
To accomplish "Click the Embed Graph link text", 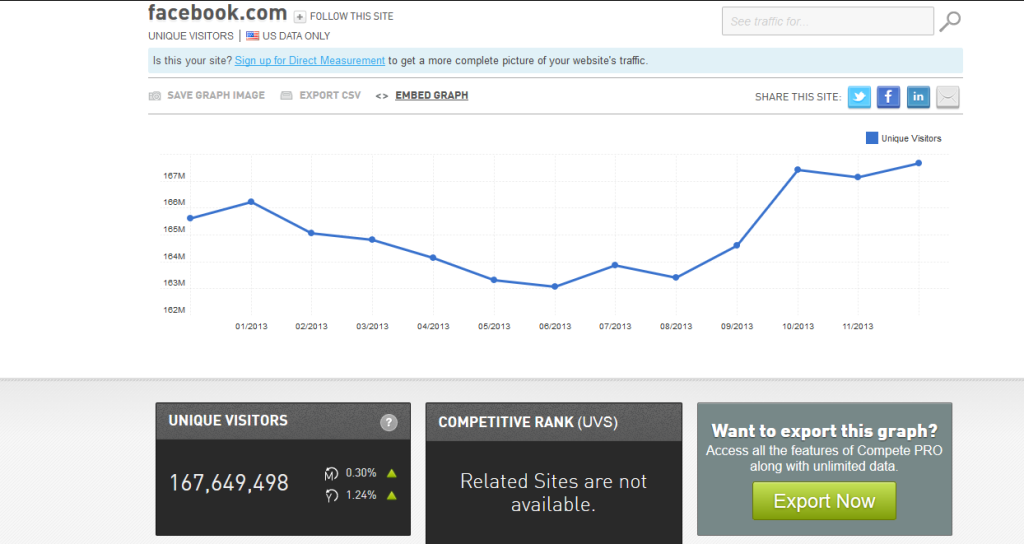I will click(431, 96).
